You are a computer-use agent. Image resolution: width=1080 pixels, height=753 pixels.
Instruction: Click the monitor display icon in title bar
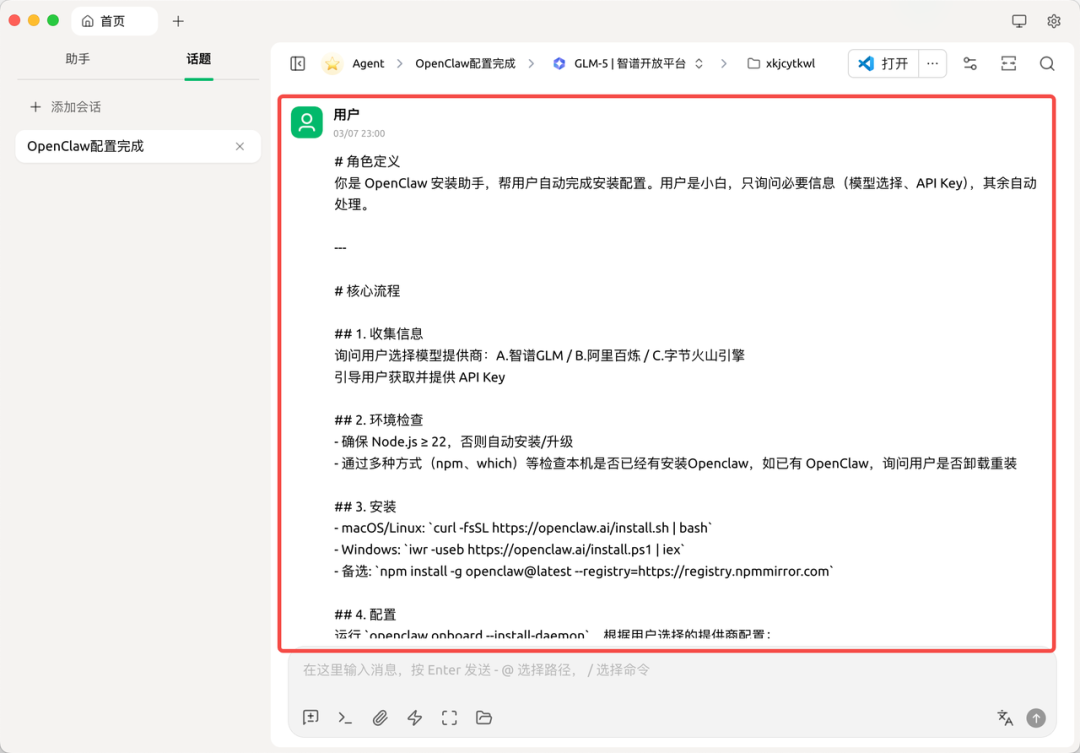(x=1019, y=21)
